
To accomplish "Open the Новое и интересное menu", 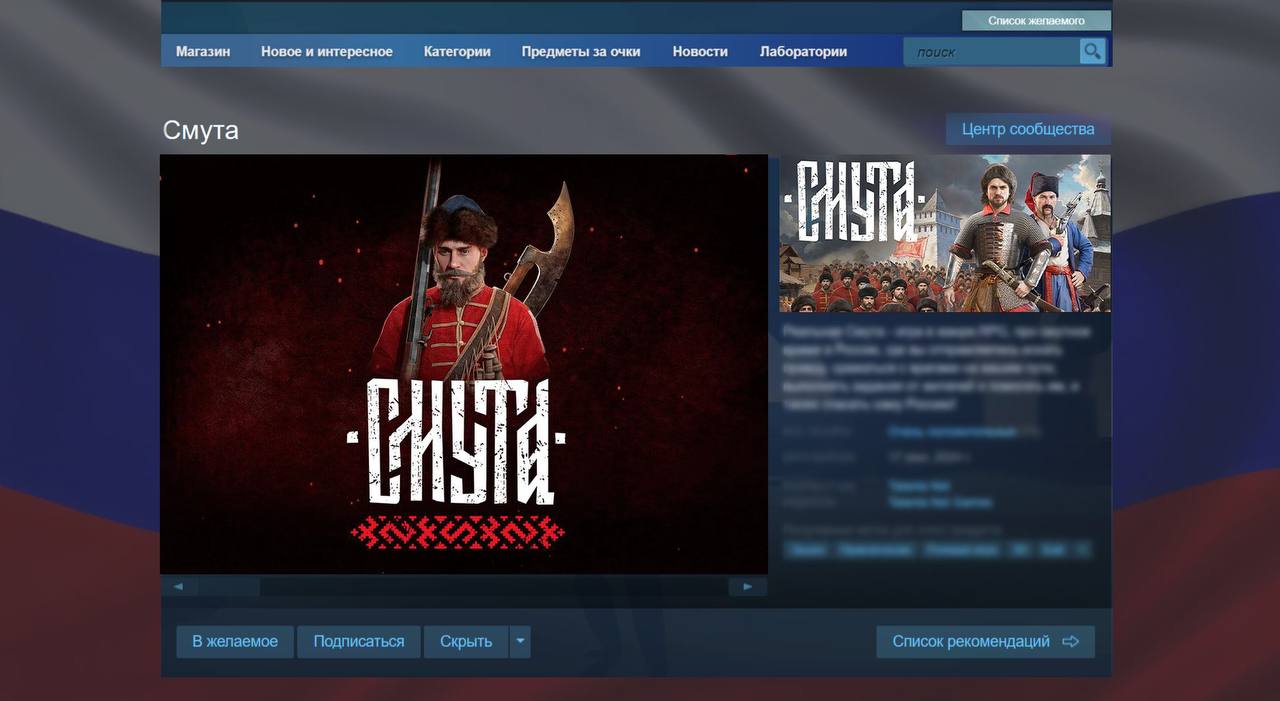I will point(326,51).
